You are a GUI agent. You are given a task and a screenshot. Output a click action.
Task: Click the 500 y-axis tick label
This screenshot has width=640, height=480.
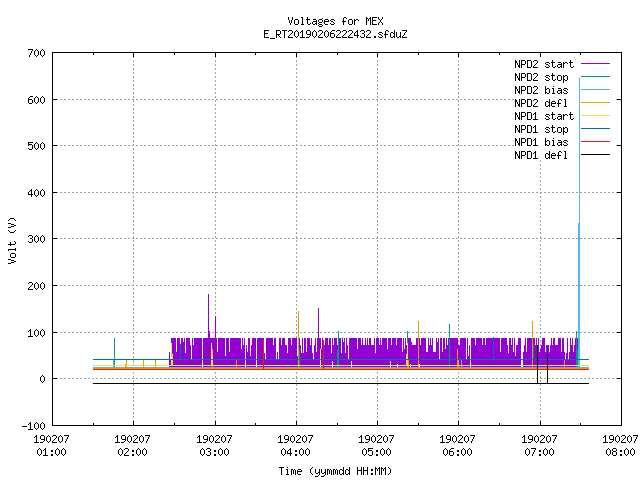point(37,146)
